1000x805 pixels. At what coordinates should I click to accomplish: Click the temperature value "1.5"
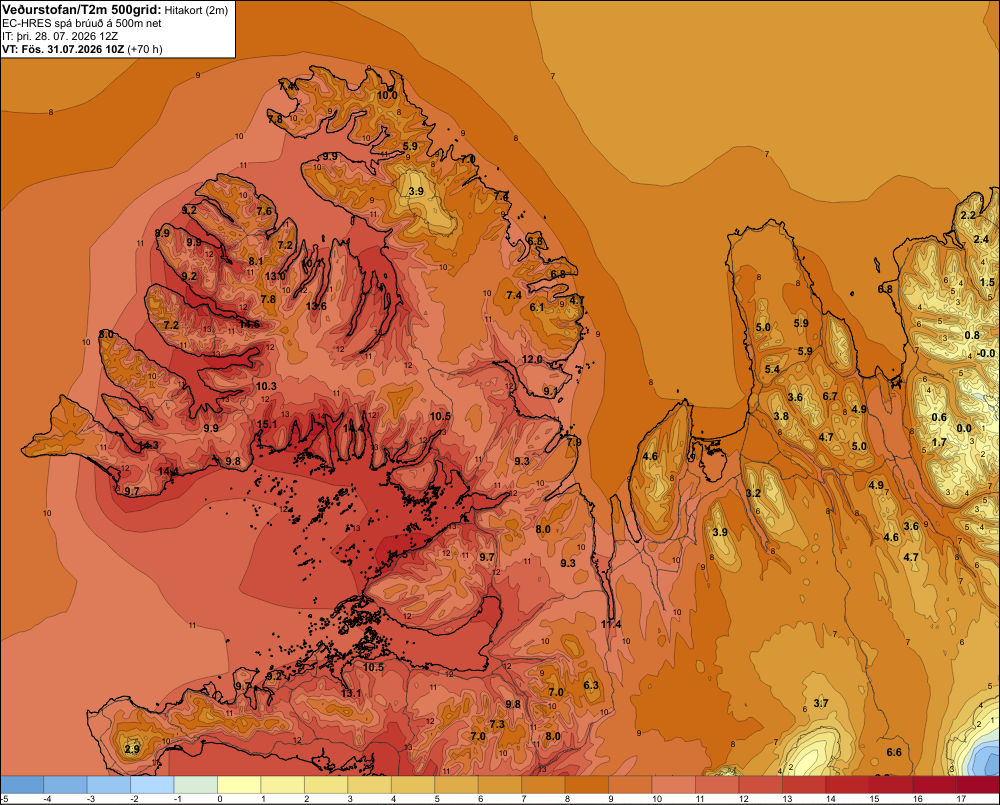(x=987, y=282)
